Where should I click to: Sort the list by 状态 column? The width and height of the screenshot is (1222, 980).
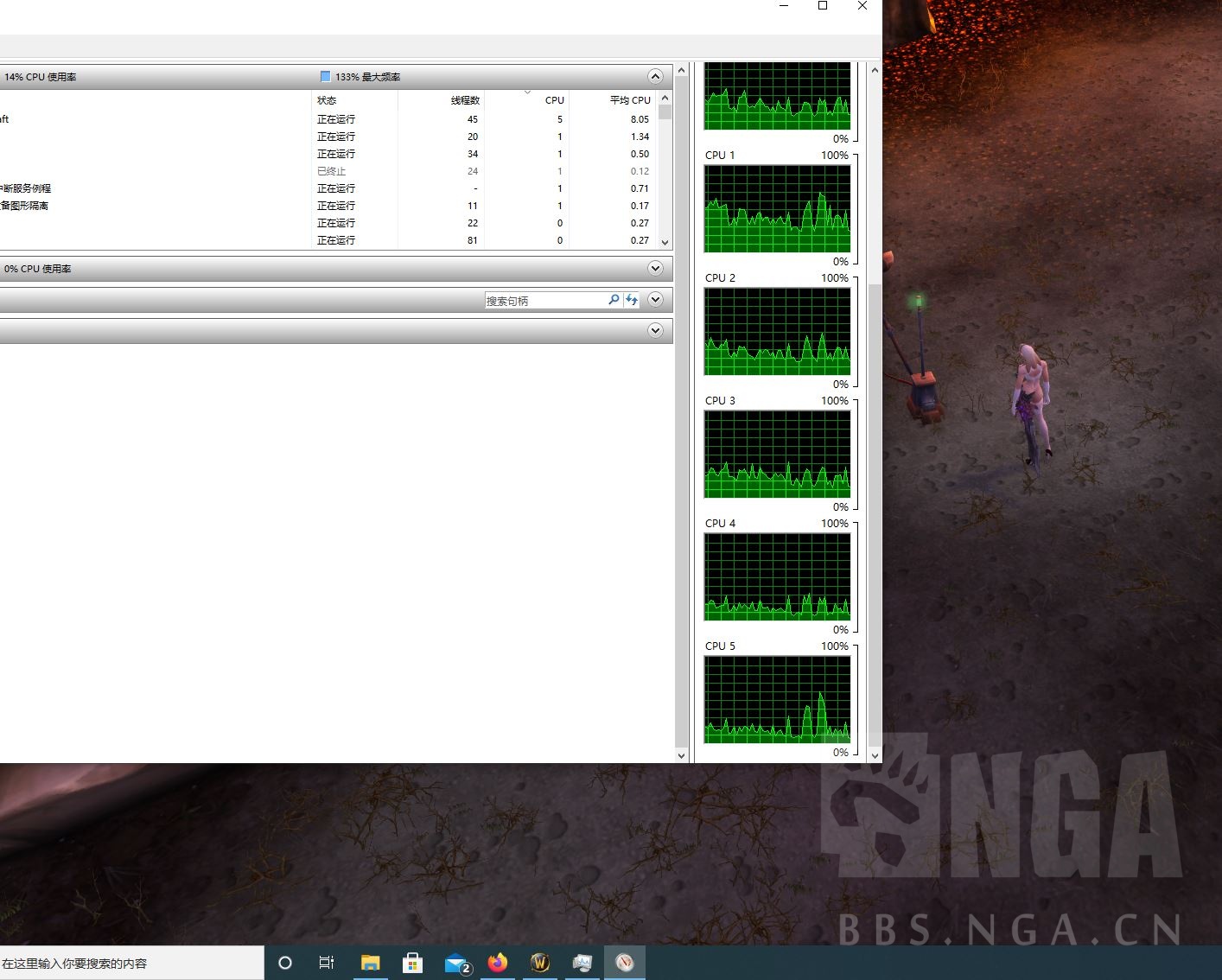[327, 100]
